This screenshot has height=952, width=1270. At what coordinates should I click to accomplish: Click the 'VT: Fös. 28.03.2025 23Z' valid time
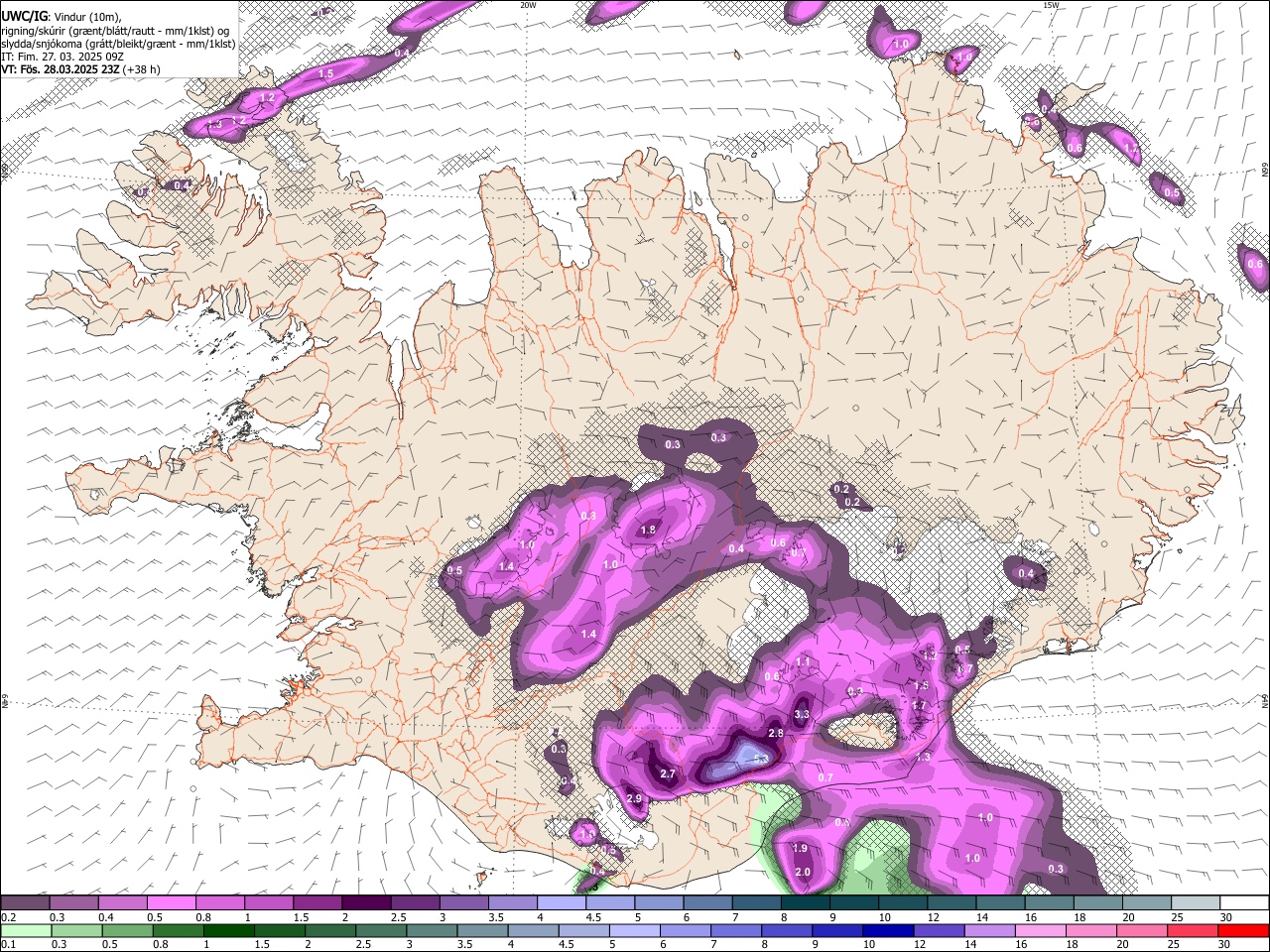(61, 69)
